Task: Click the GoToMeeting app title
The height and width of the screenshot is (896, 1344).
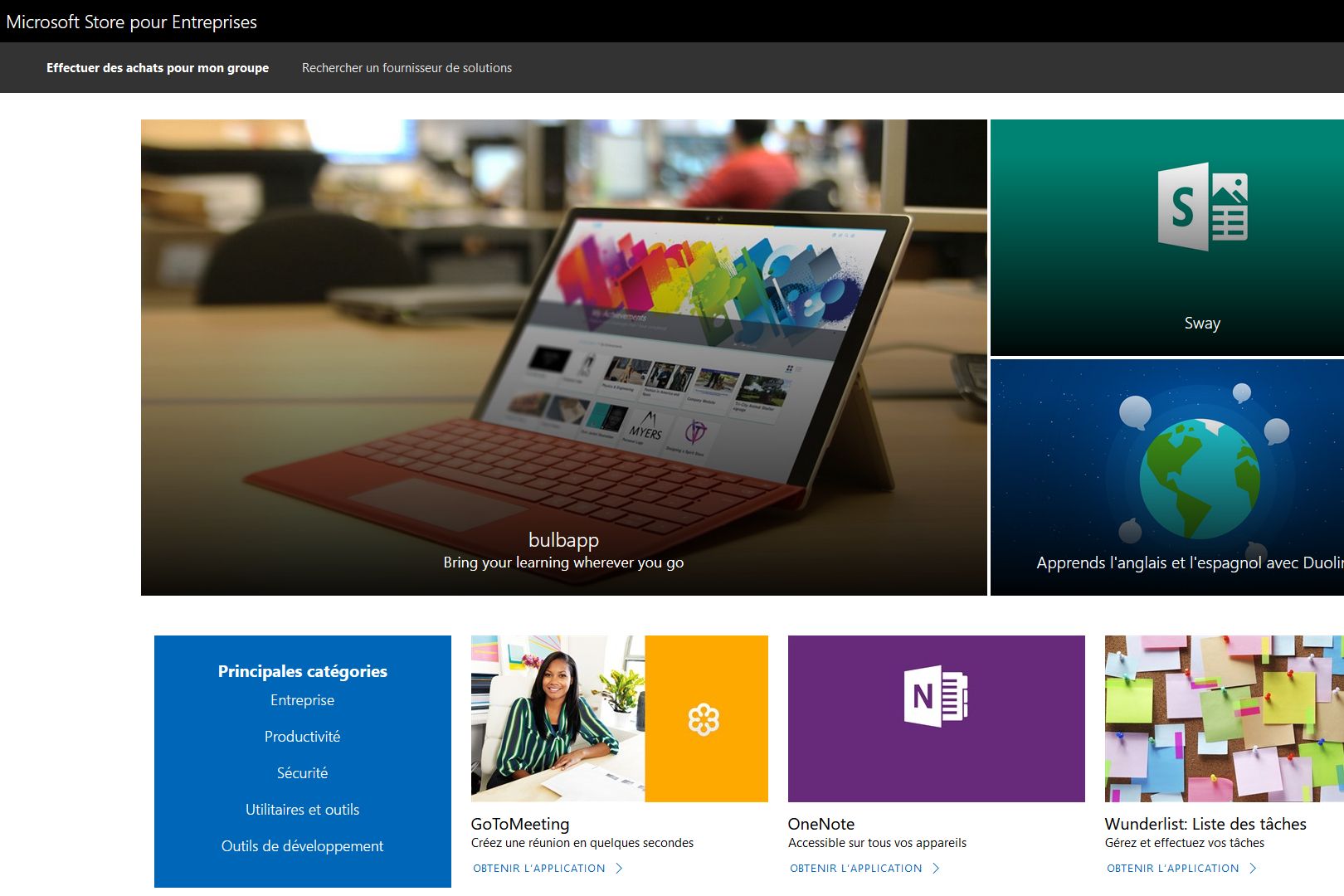Action: click(x=520, y=824)
